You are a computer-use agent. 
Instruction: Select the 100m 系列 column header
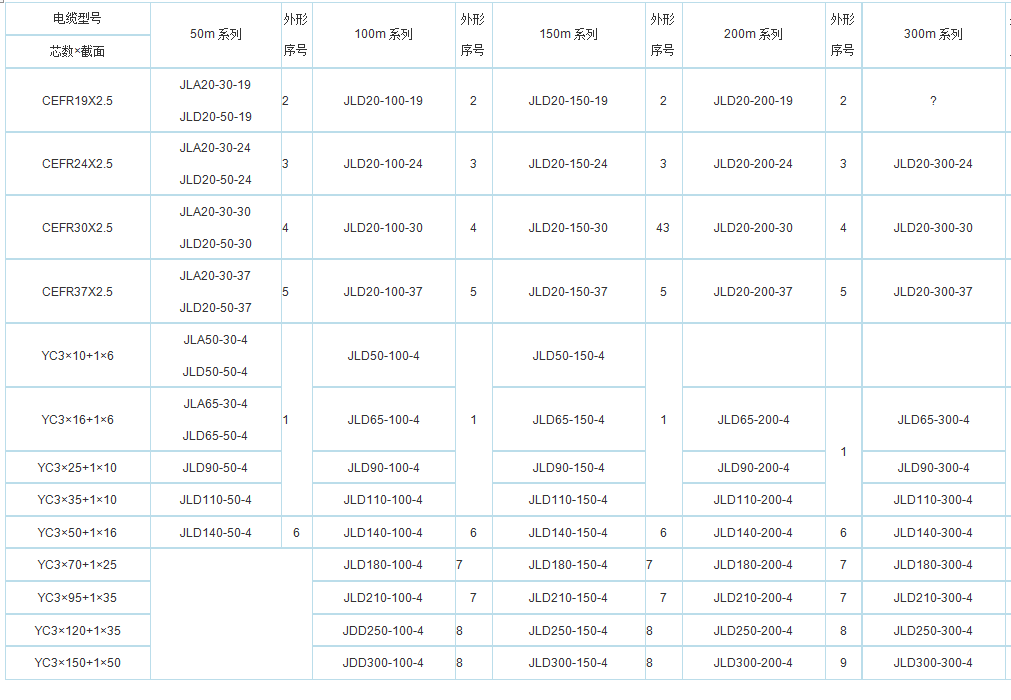383,34
